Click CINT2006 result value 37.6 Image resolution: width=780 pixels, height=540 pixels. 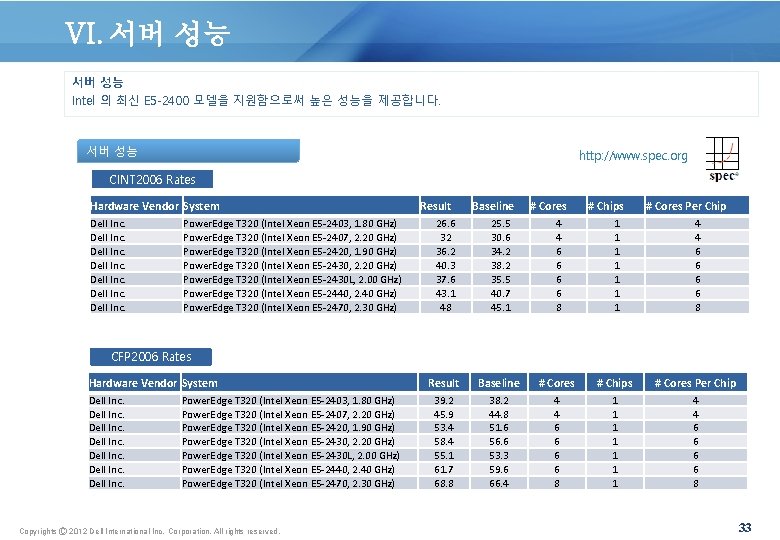click(x=446, y=279)
